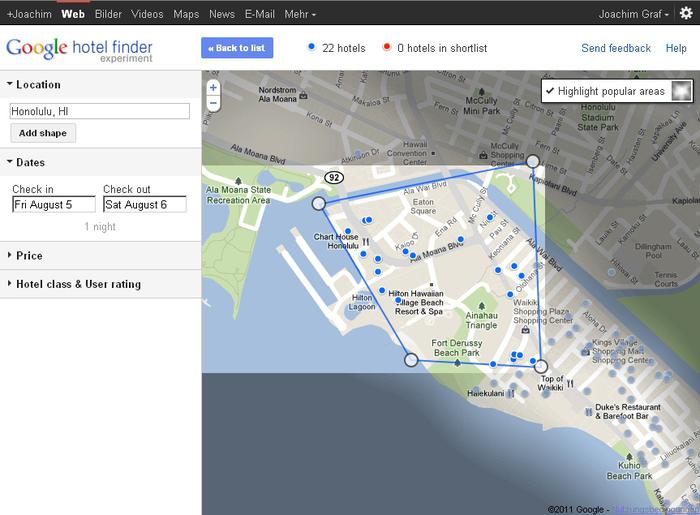Image resolution: width=700 pixels, height=515 pixels.
Task: Open the Mehr dropdown menu
Action: (x=300, y=14)
